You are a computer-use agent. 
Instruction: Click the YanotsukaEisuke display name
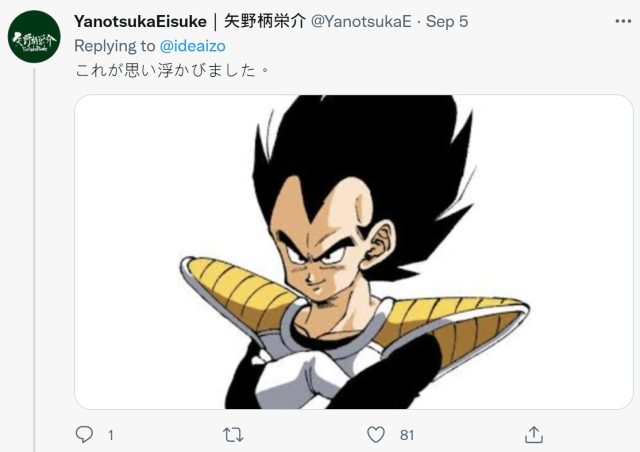(140, 21)
